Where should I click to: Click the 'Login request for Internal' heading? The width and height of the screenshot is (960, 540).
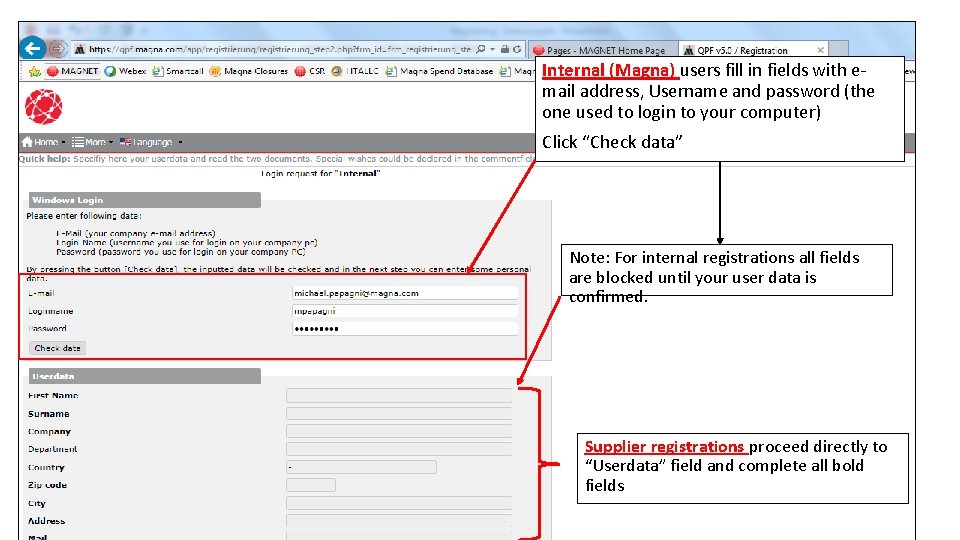click(x=321, y=173)
